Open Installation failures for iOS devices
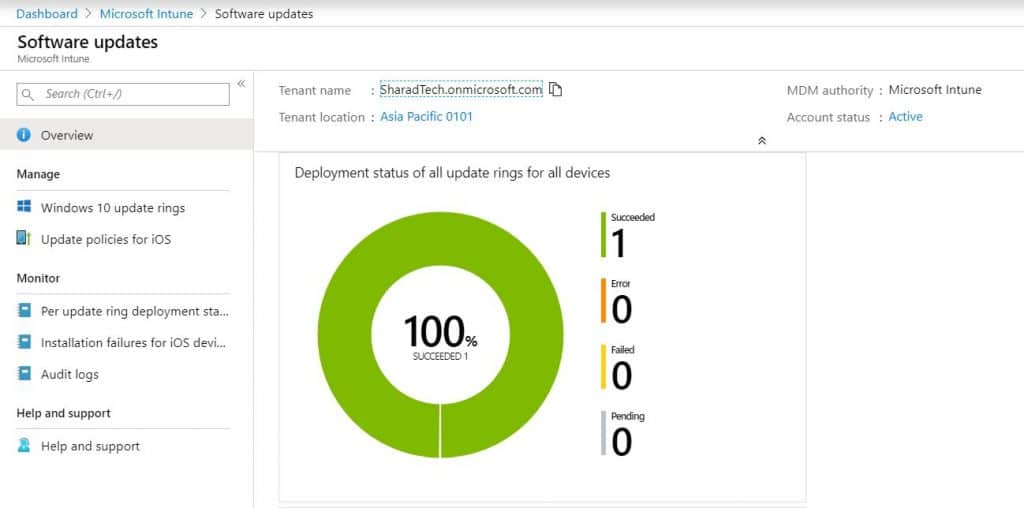 (x=133, y=343)
